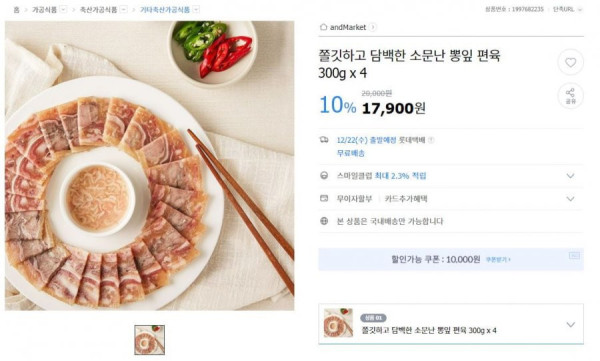Click the info icon beside 롯데택배
This screenshot has width=600, height=361.
click(431, 140)
